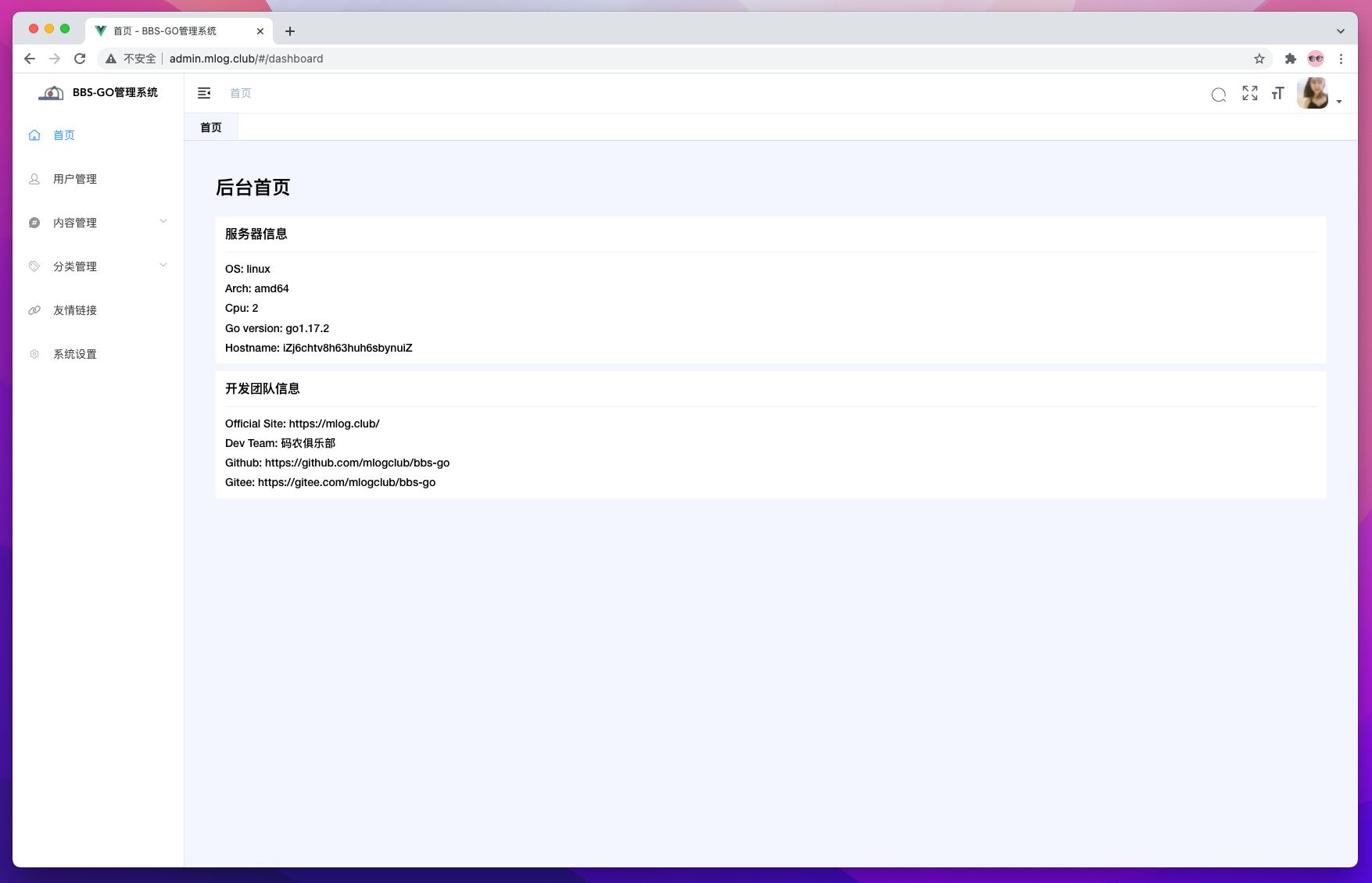1372x883 pixels.
Task: Click the Go version go1.17.2 line
Action: point(278,328)
